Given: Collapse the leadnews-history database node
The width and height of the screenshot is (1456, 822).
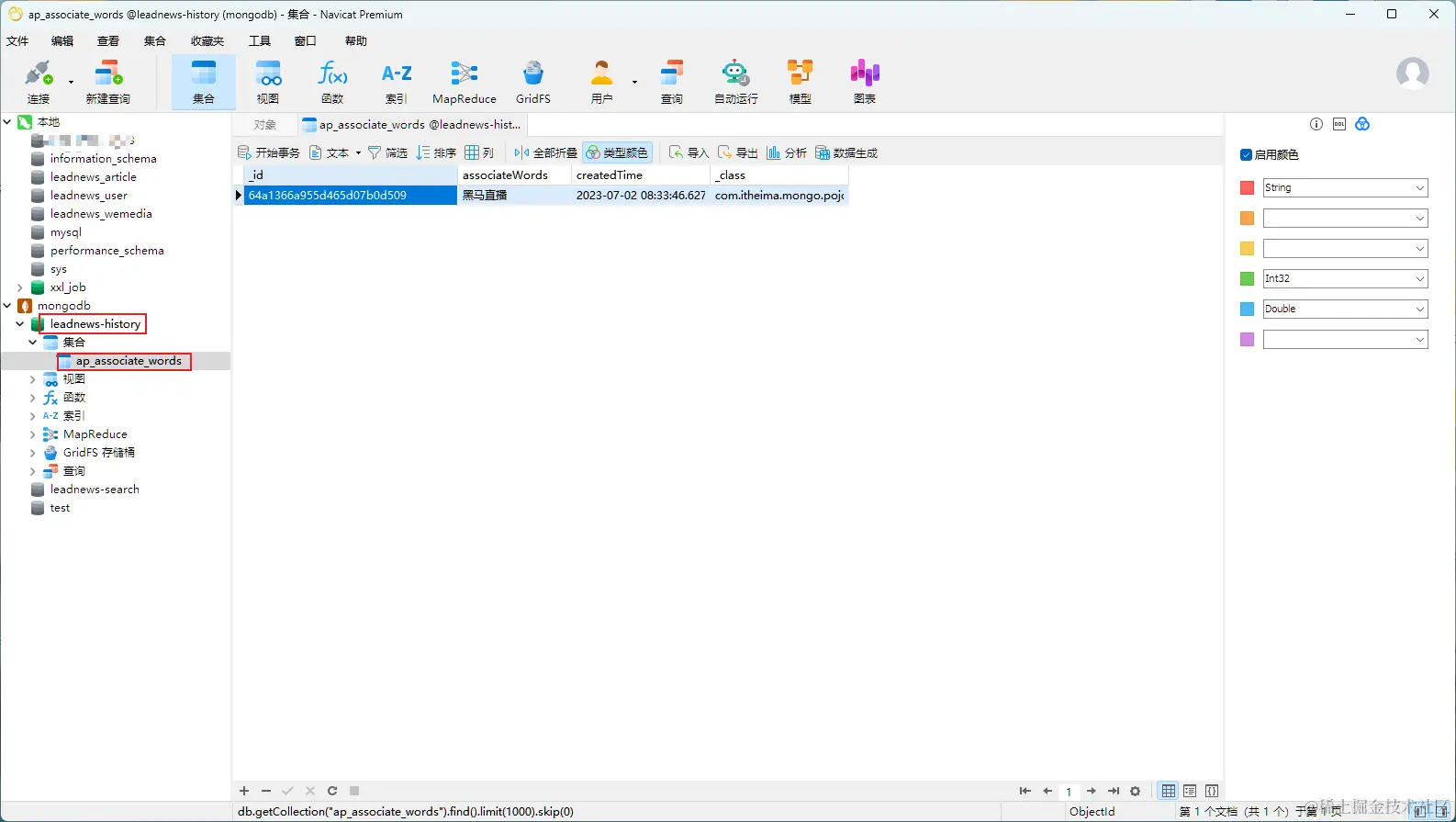Looking at the screenshot, I should point(20,324).
